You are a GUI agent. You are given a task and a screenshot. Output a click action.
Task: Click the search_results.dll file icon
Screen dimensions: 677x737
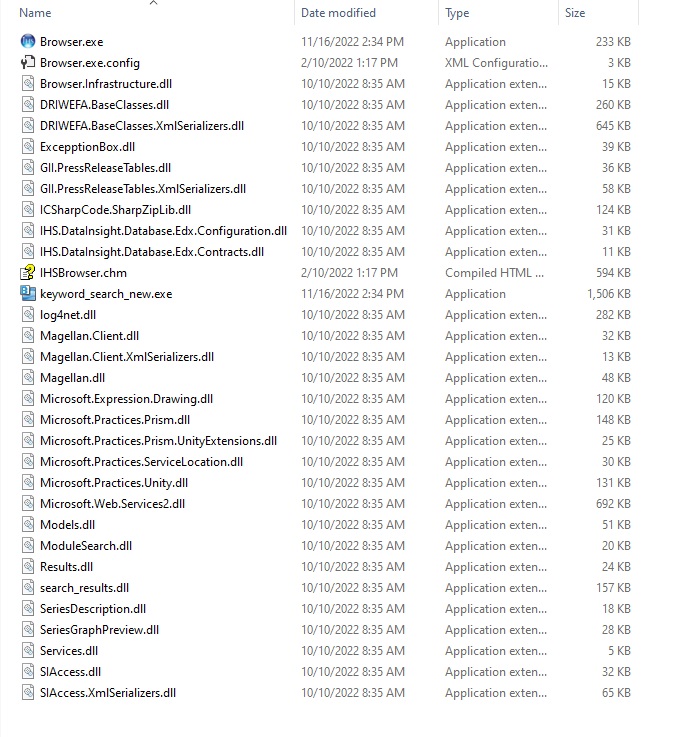tap(28, 588)
